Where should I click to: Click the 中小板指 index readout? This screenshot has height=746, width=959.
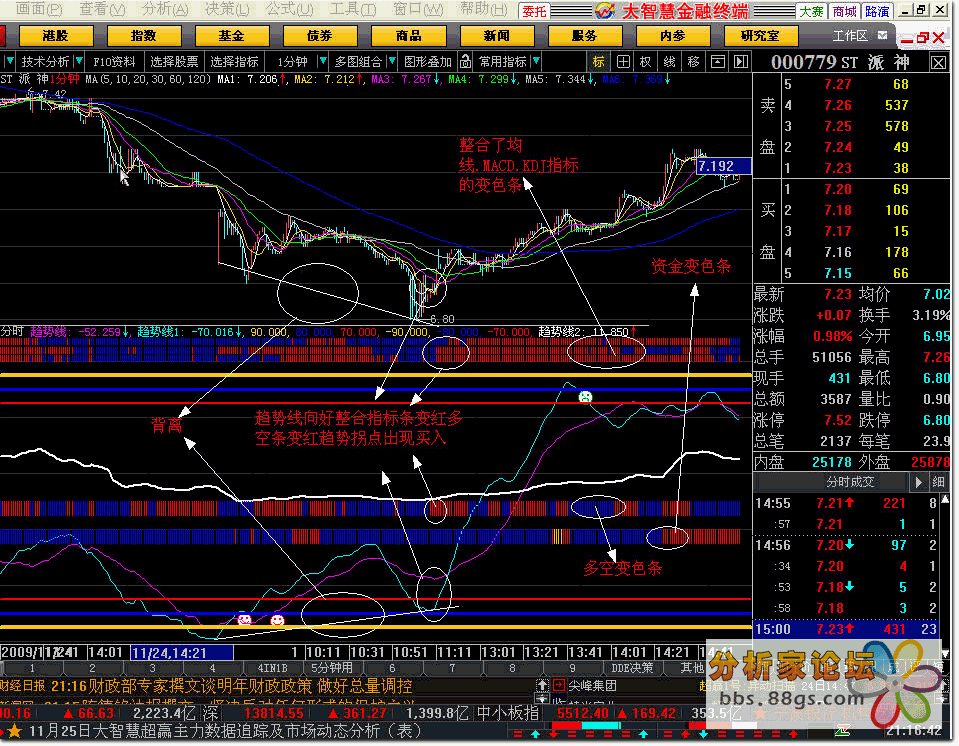point(508,713)
